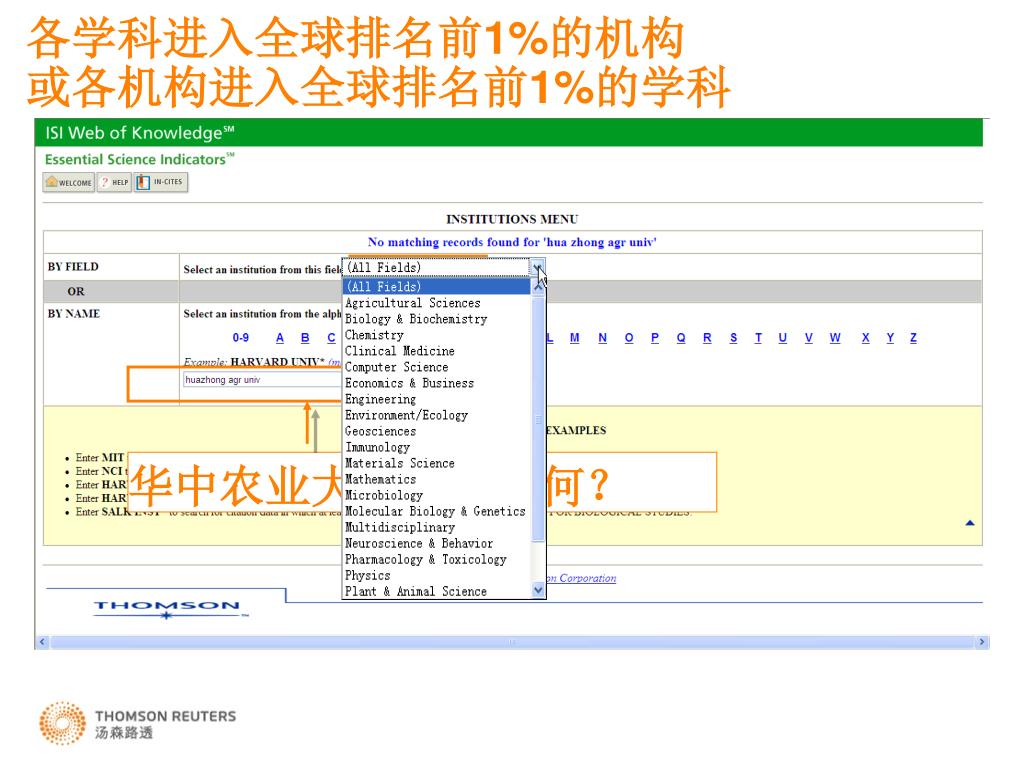Image resolution: width=1024 pixels, height=768 pixels.
Task: Browse institutions starting with Z
Action: 914,338
